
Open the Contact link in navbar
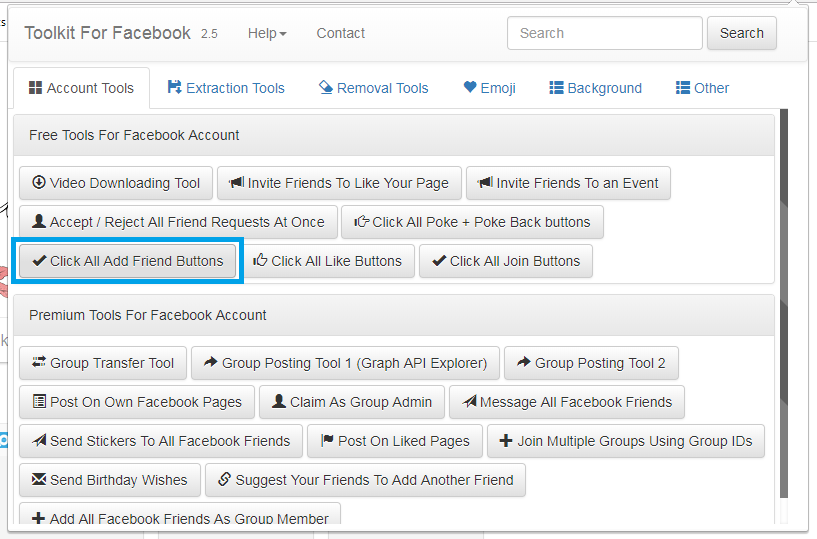click(340, 33)
